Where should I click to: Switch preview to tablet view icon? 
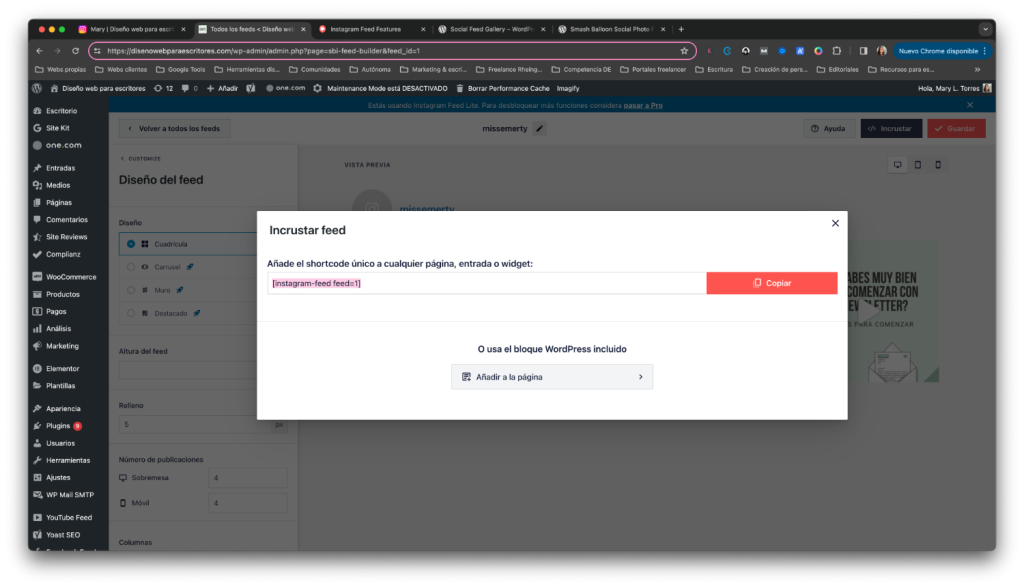[918, 164]
